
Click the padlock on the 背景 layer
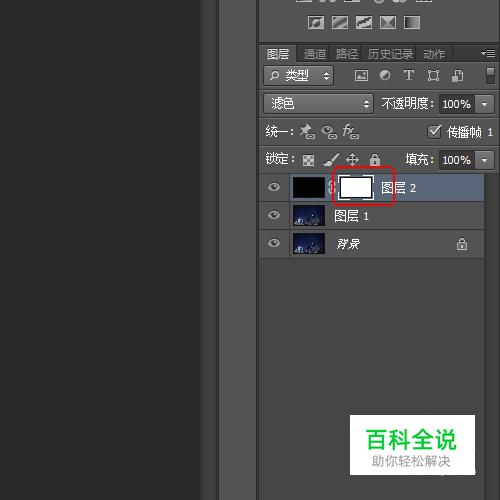pyautogui.click(x=462, y=244)
